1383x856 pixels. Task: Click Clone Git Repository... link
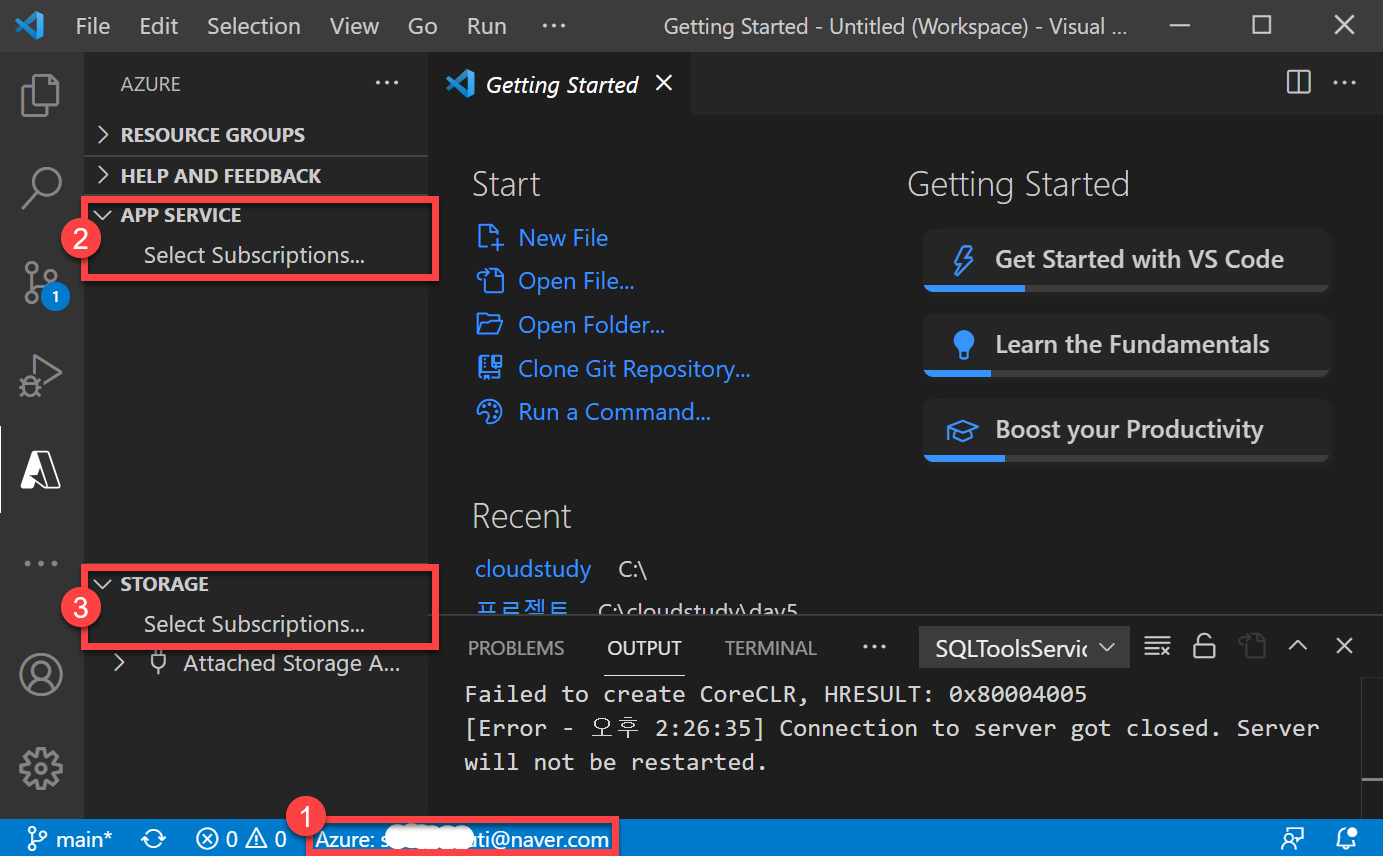click(x=634, y=369)
